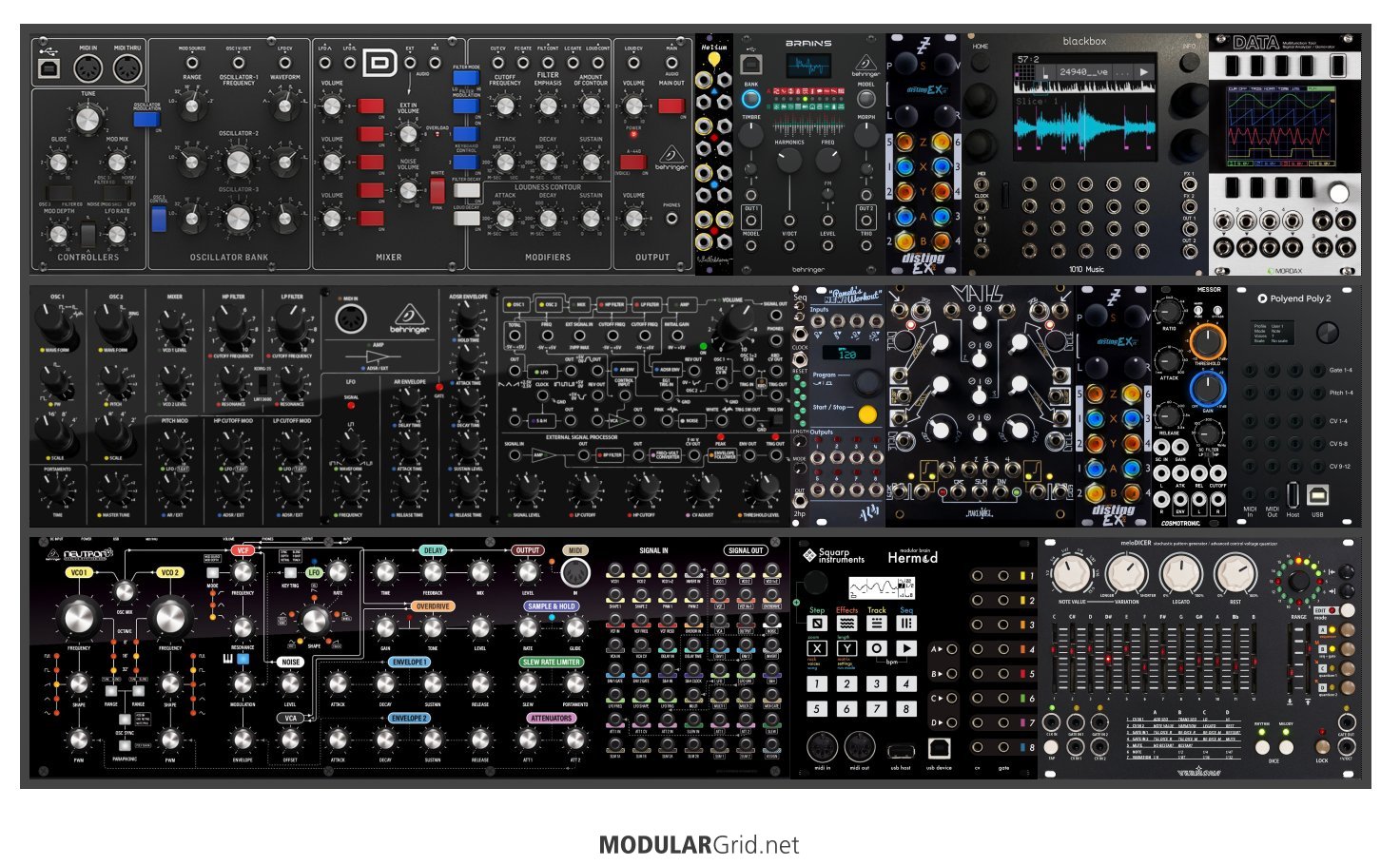Toggle the blue Oscillator Modulation switch
The width and height of the screenshot is (1400, 865).
[146, 121]
